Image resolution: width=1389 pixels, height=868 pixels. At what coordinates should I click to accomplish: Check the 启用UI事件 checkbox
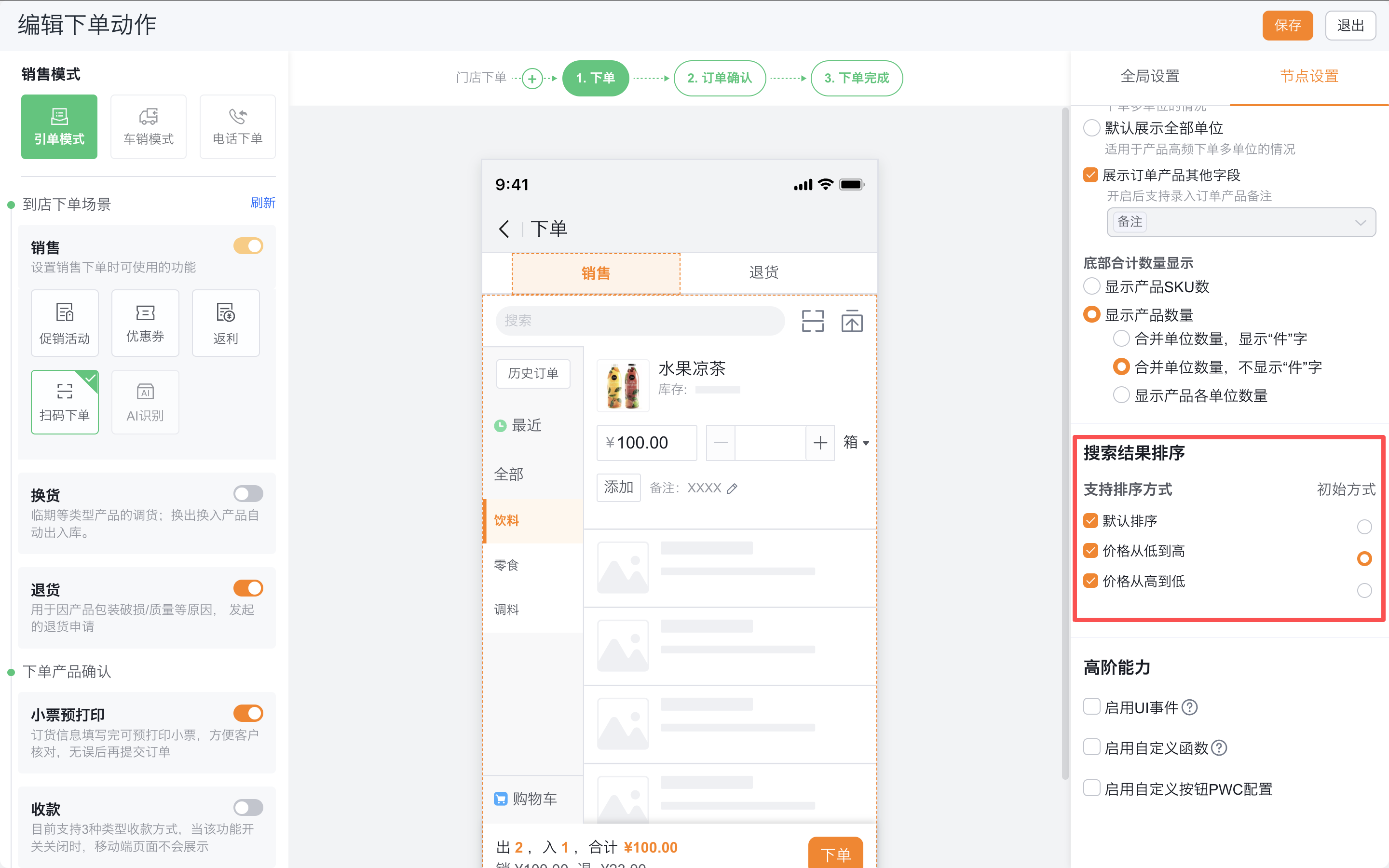[x=1091, y=706]
